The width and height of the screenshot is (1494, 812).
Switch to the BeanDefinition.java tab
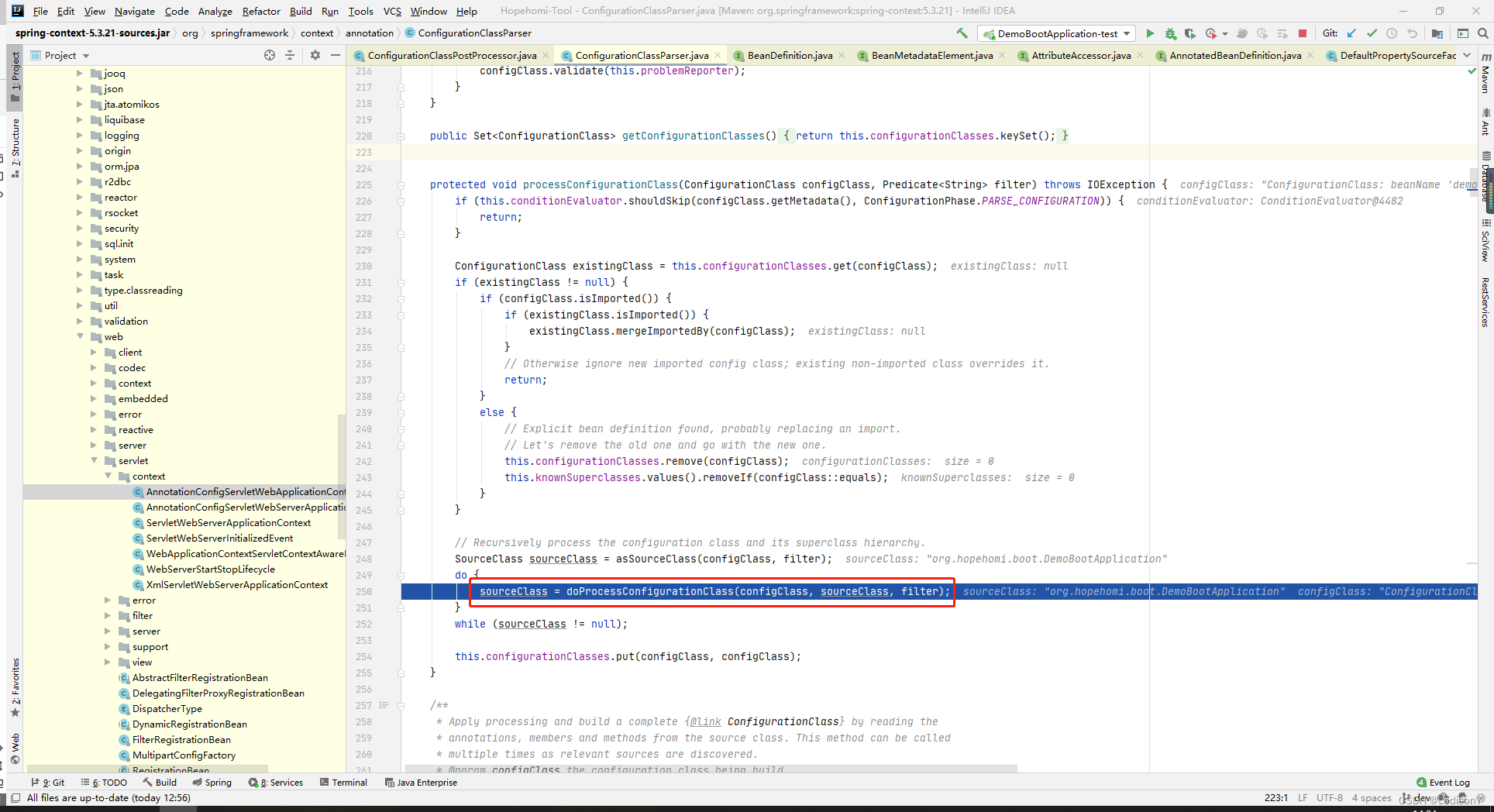tap(790, 55)
